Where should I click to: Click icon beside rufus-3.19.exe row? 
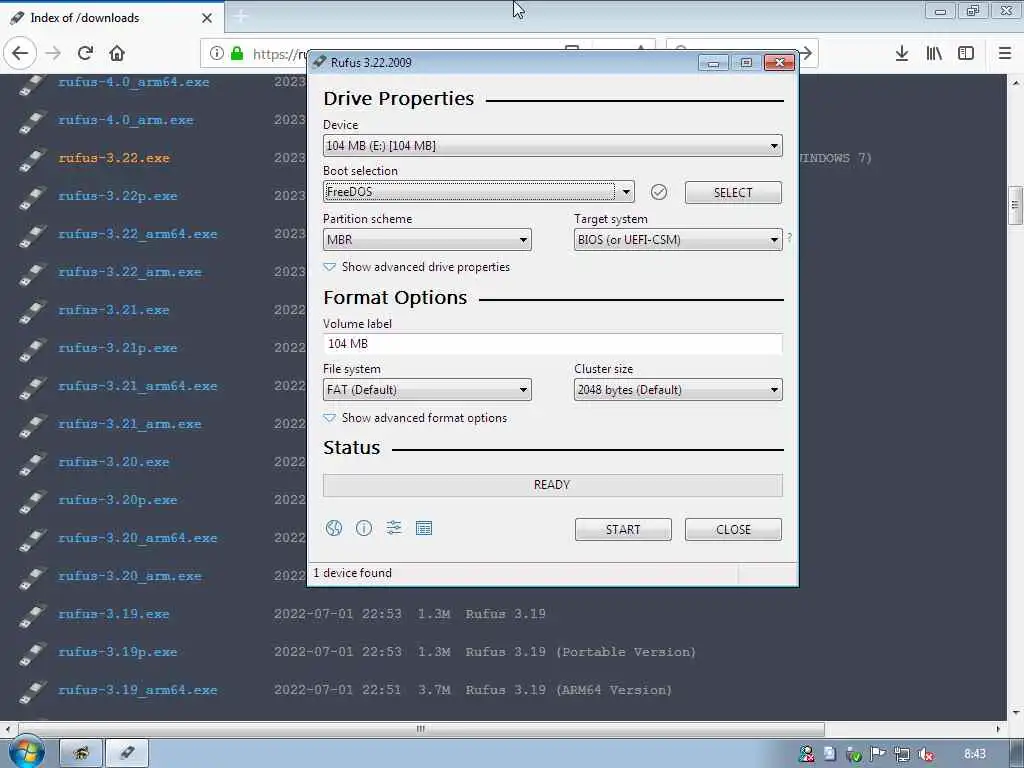coord(32,615)
